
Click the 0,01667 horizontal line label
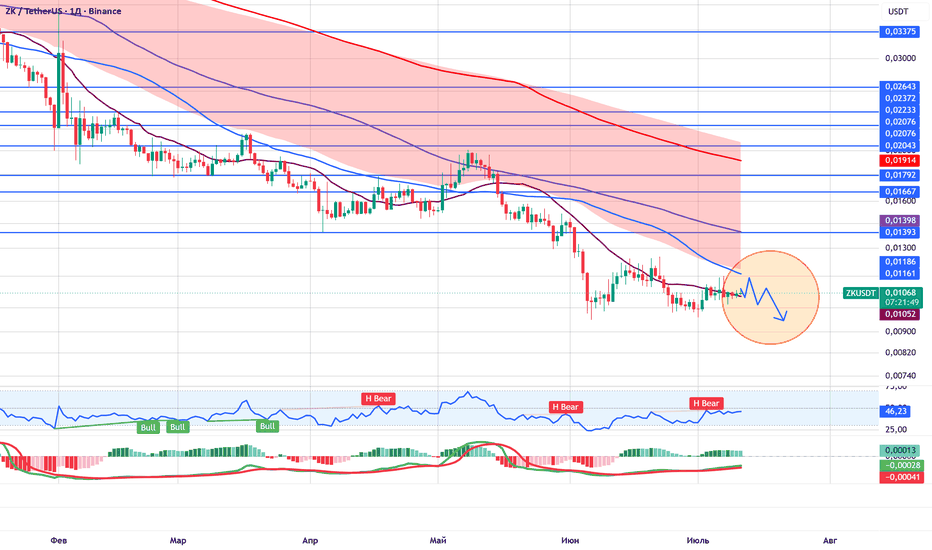tap(900, 191)
